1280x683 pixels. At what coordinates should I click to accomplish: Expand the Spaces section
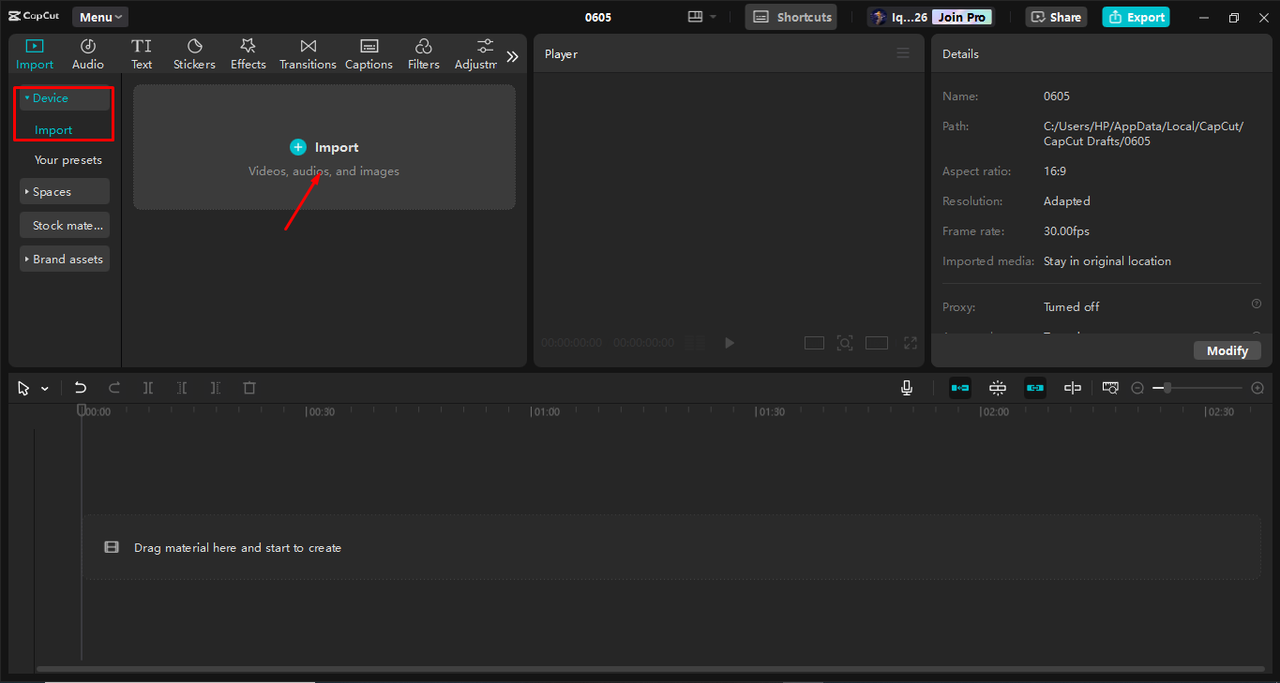(64, 192)
